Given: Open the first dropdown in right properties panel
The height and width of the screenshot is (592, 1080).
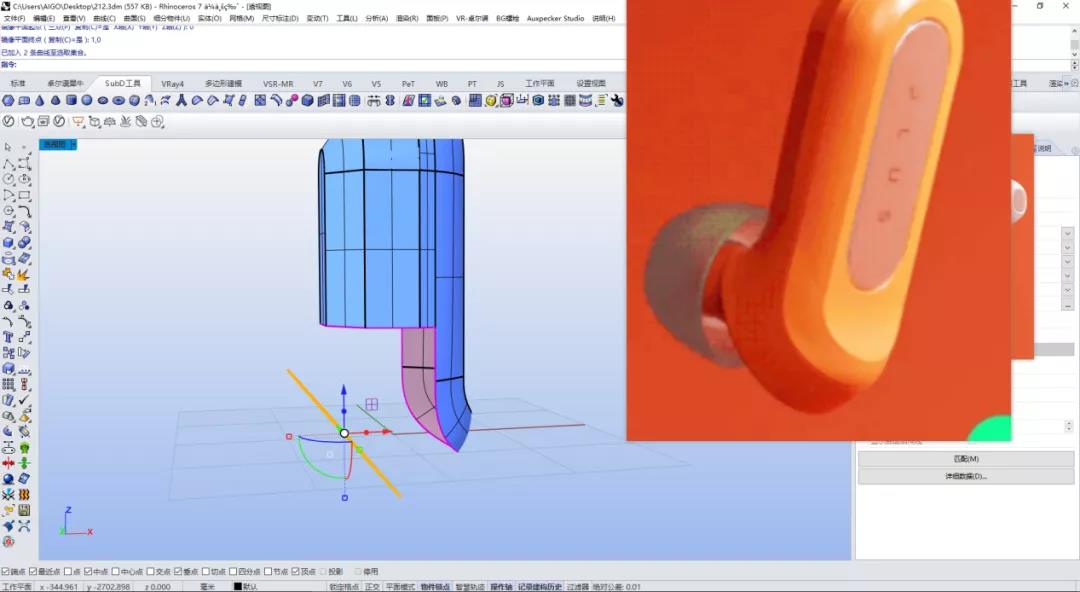Looking at the screenshot, I should 1068,233.
